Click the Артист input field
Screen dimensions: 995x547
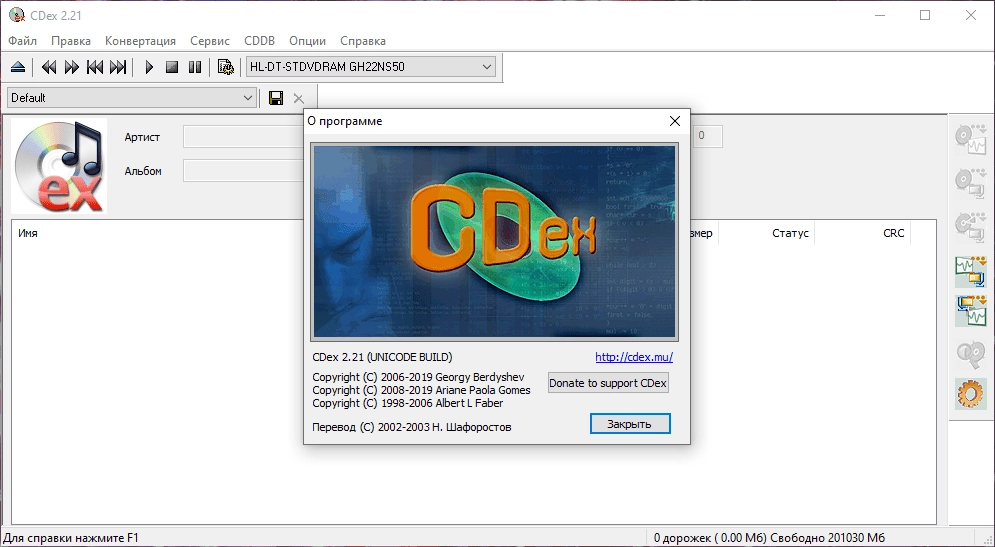click(x=244, y=137)
